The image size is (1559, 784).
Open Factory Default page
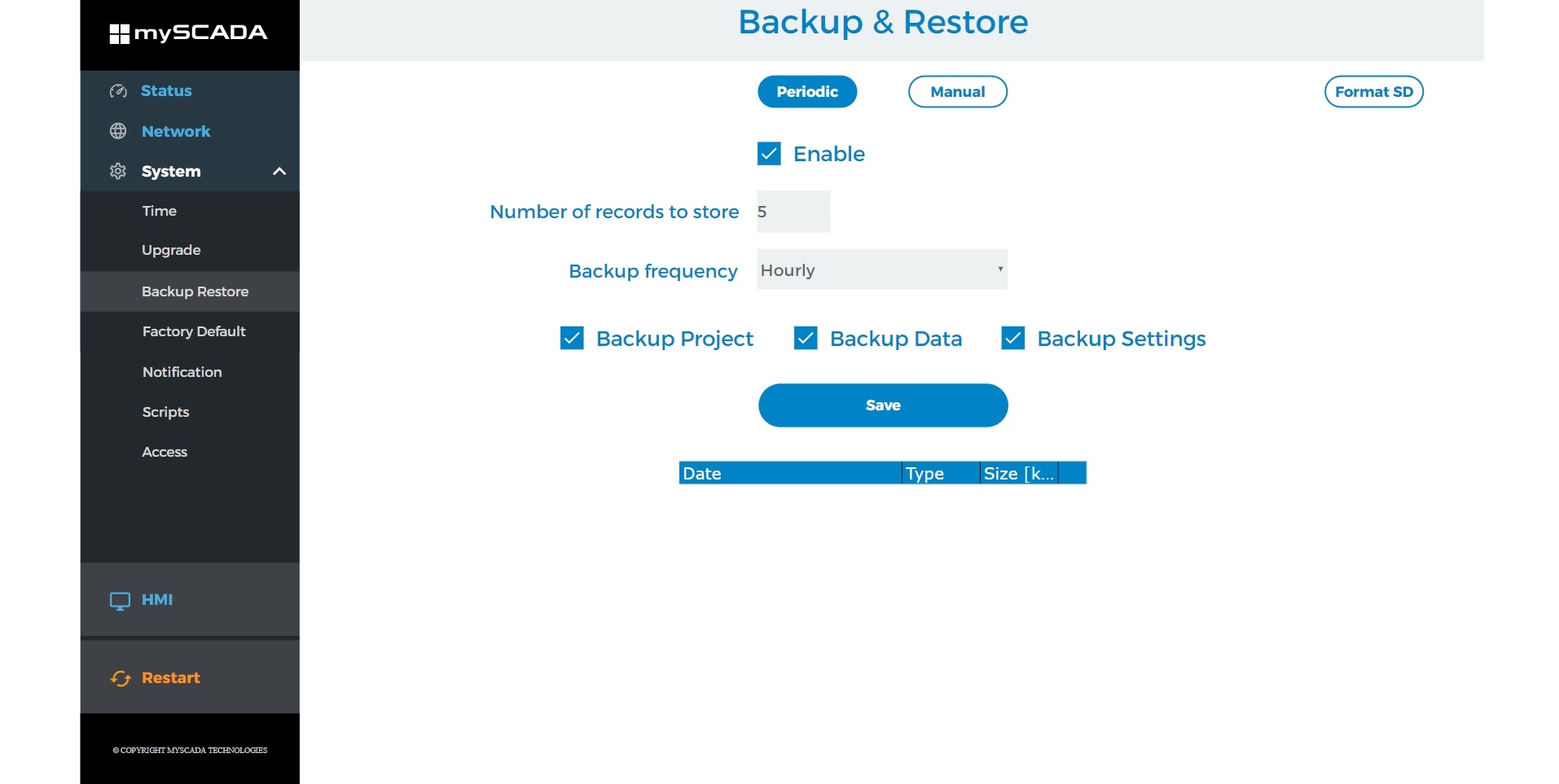coord(194,331)
